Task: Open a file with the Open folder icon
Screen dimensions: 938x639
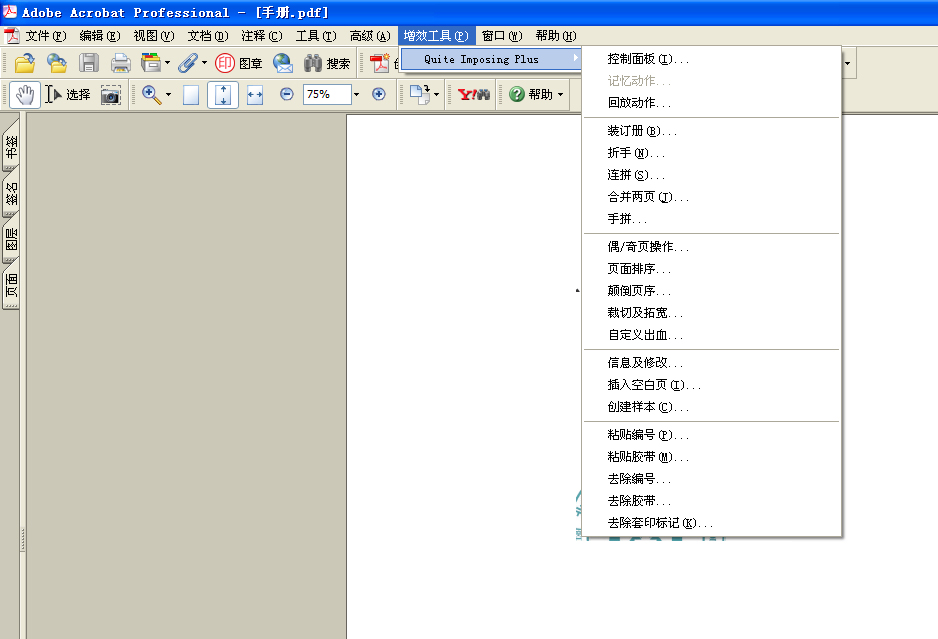Action: coord(24,63)
